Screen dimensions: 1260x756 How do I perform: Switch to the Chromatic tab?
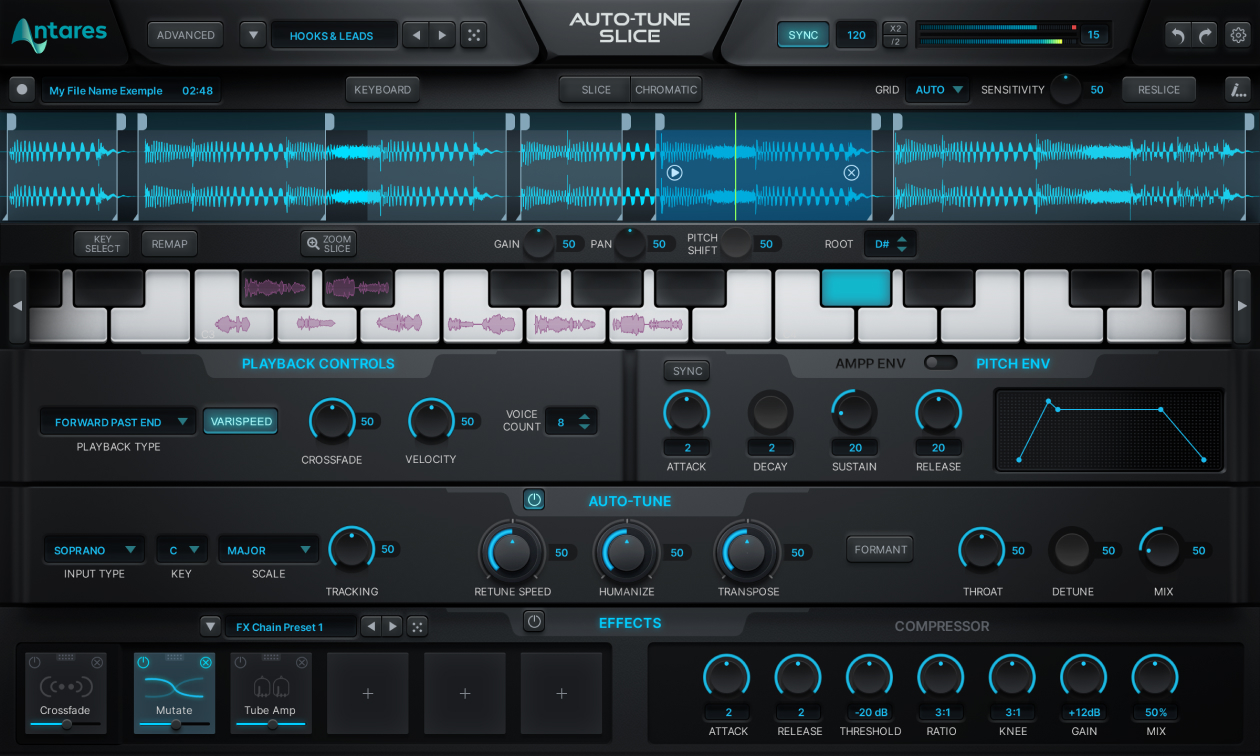click(666, 90)
